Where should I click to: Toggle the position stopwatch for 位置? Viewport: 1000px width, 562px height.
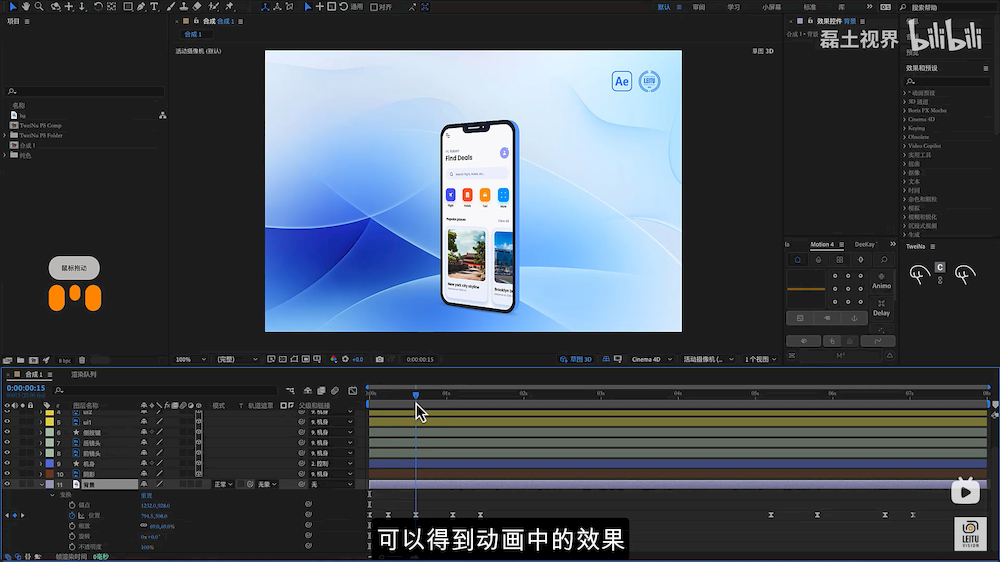72,515
